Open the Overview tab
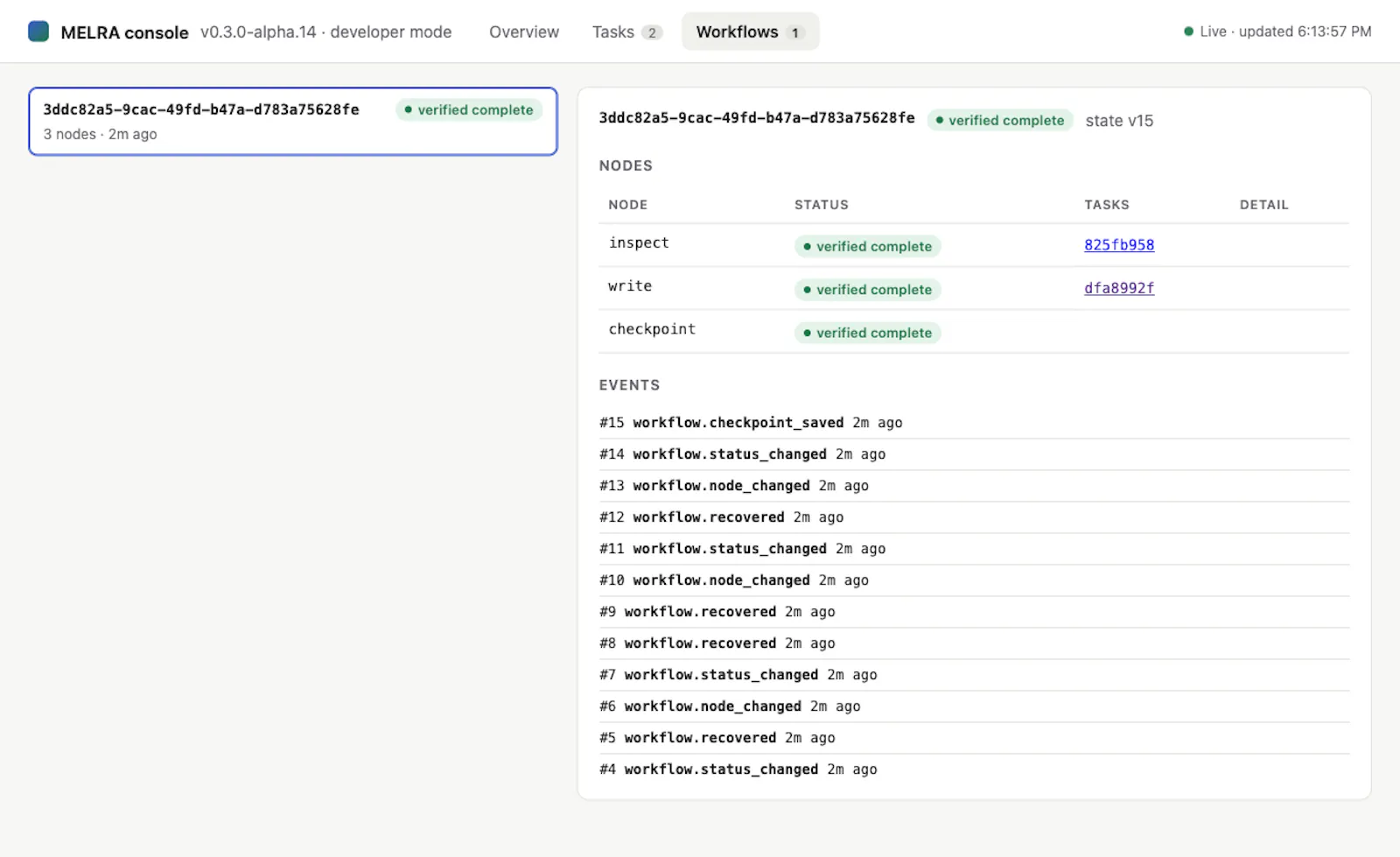This screenshot has width=1400, height=857. 523,32
